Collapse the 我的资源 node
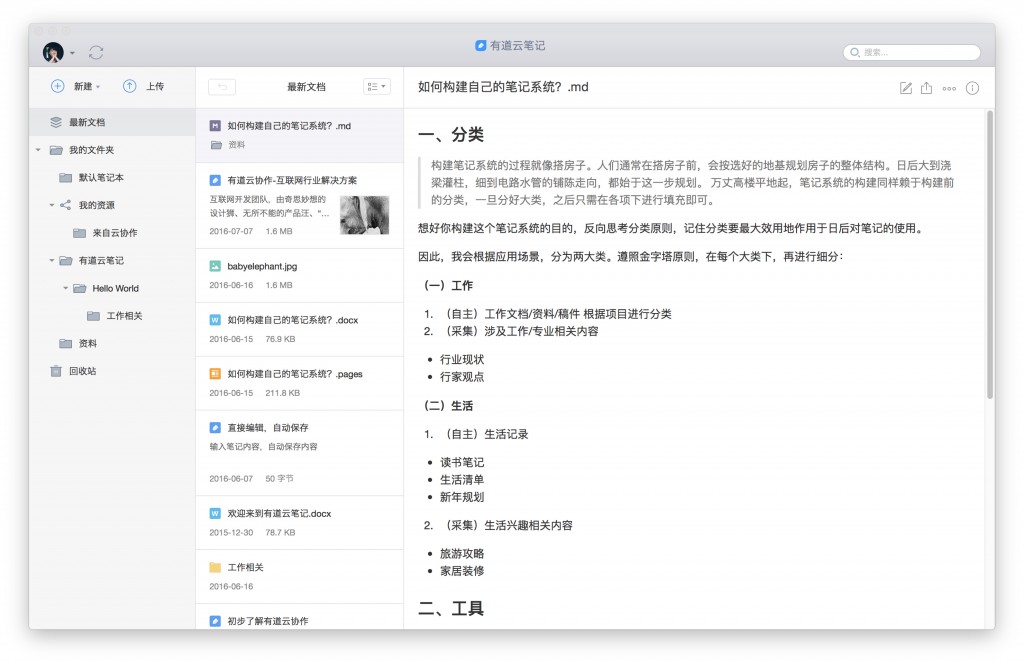This screenshot has width=1024, height=664. click(x=52, y=205)
